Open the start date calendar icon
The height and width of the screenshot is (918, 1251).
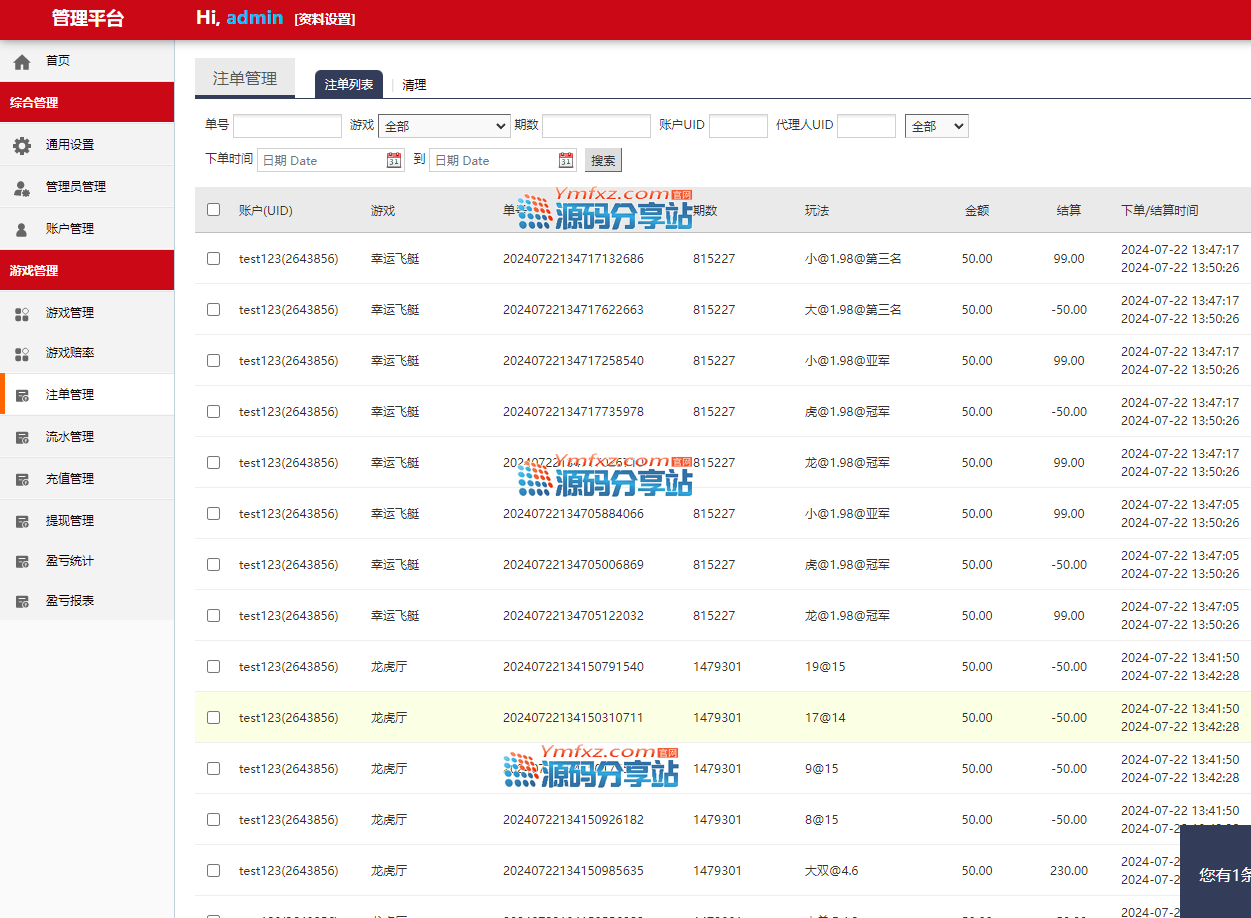(x=394, y=160)
